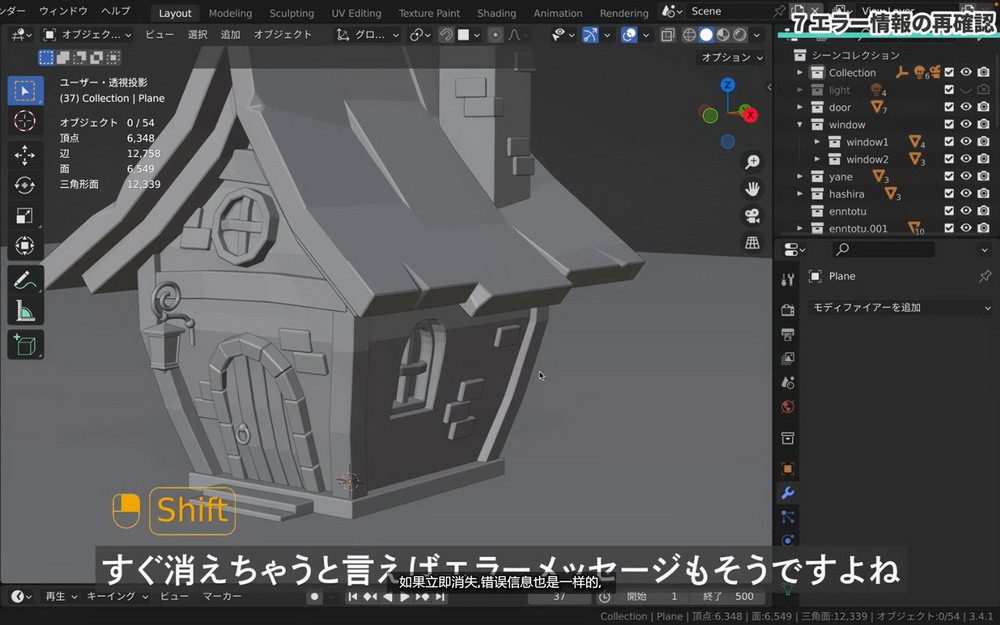Select the 3D Cursor tool
The height and width of the screenshot is (625, 1000).
[25, 121]
